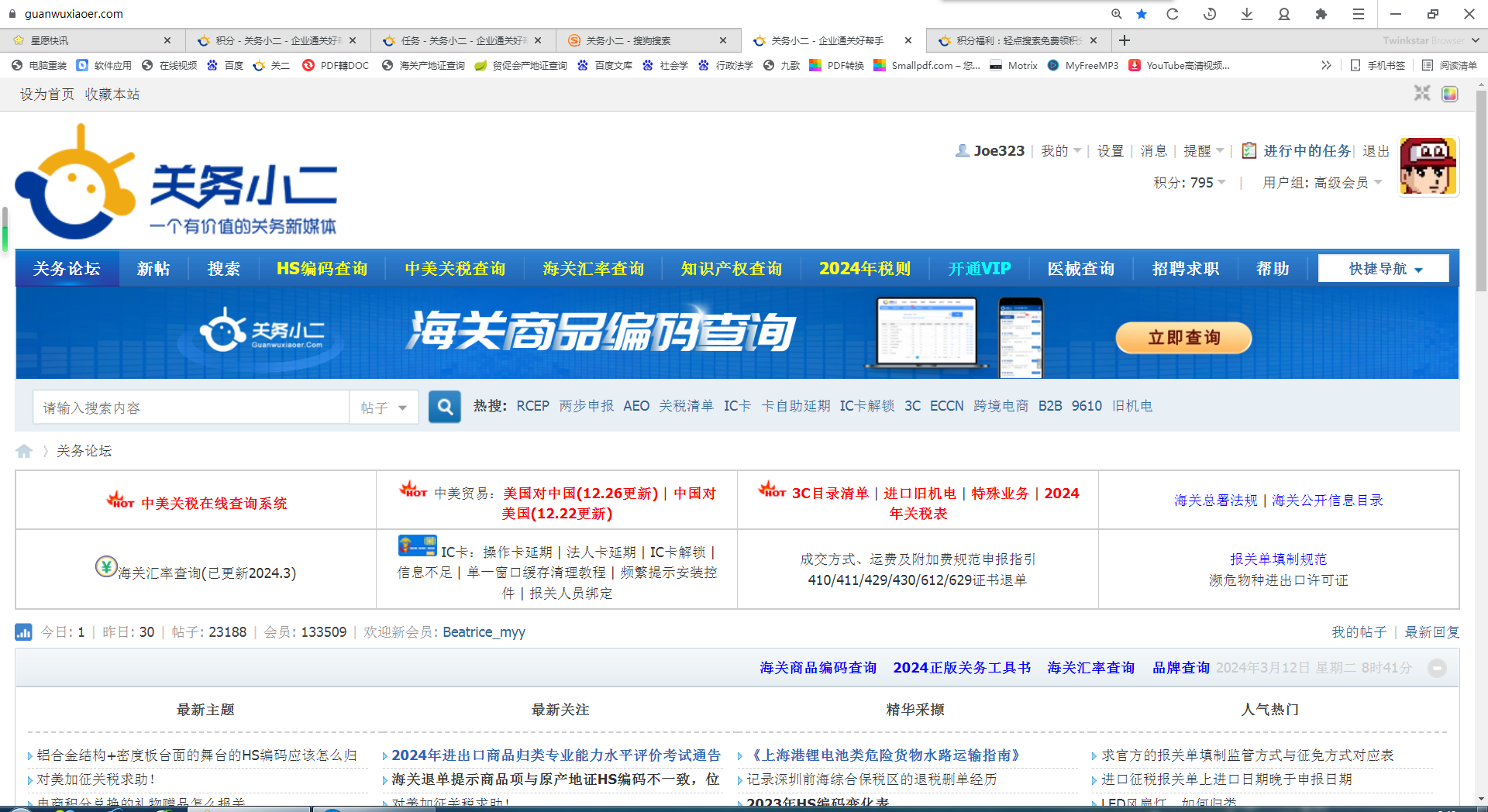Open the 海关汇率查询 navigation item
1488x812 pixels.
click(594, 269)
